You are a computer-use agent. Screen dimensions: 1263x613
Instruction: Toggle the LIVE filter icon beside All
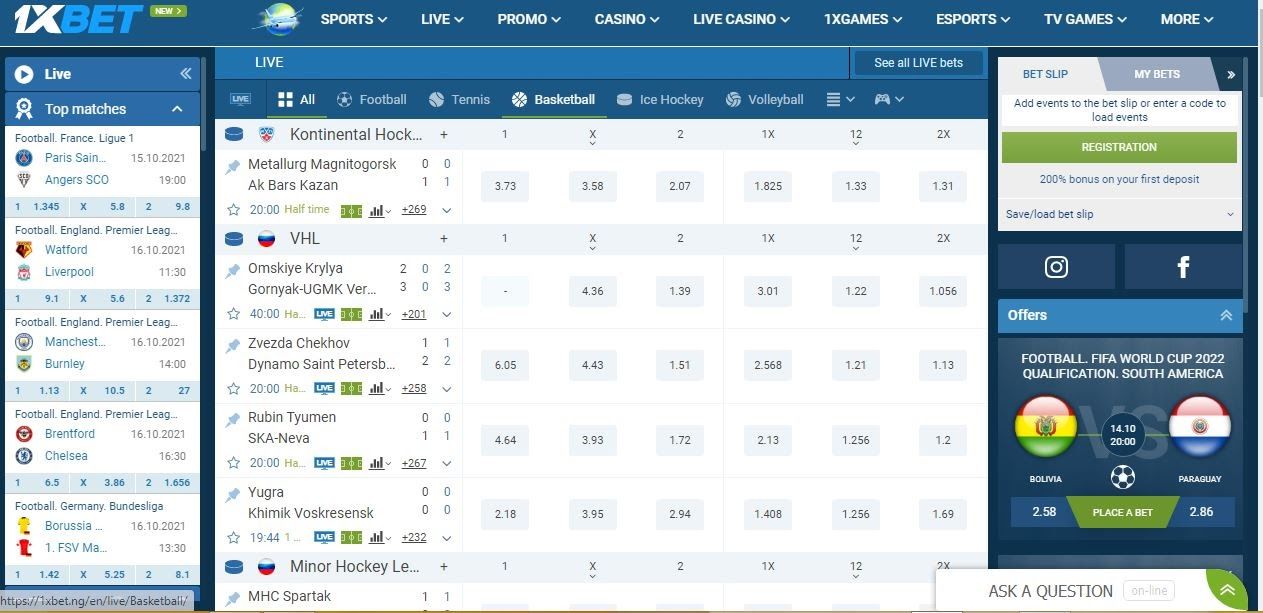click(240, 99)
